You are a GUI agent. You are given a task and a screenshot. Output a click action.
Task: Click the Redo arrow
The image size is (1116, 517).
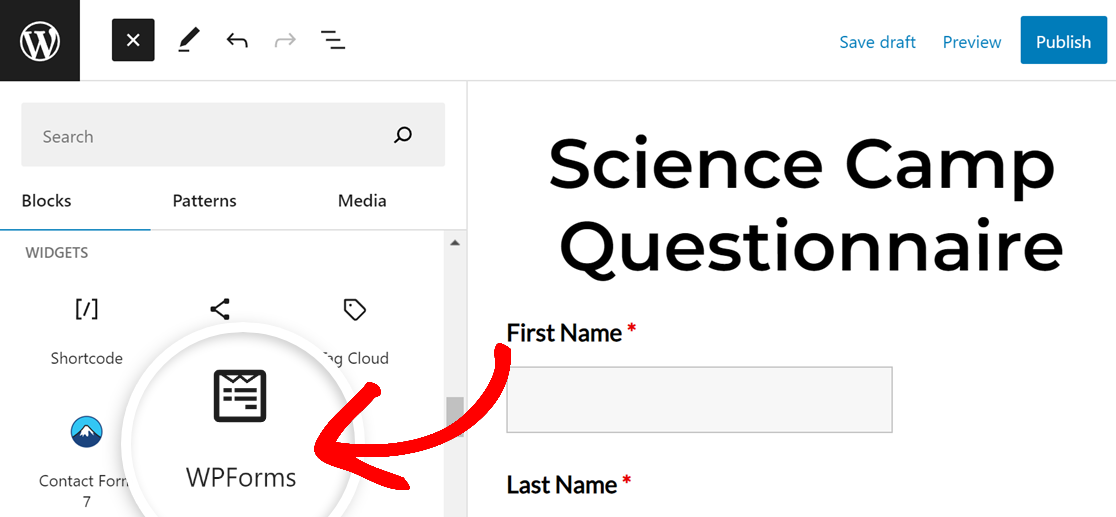[x=285, y=41]
